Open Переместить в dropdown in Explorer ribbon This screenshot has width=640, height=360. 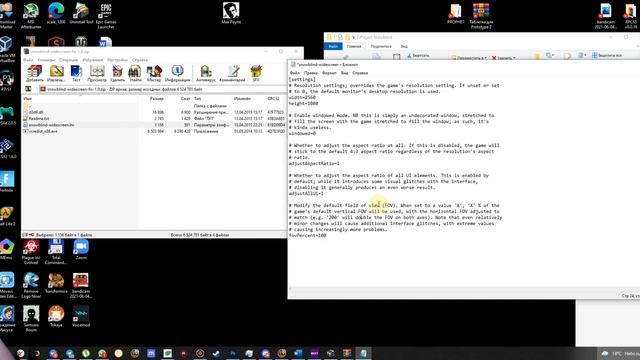click(x=469, y=58)
